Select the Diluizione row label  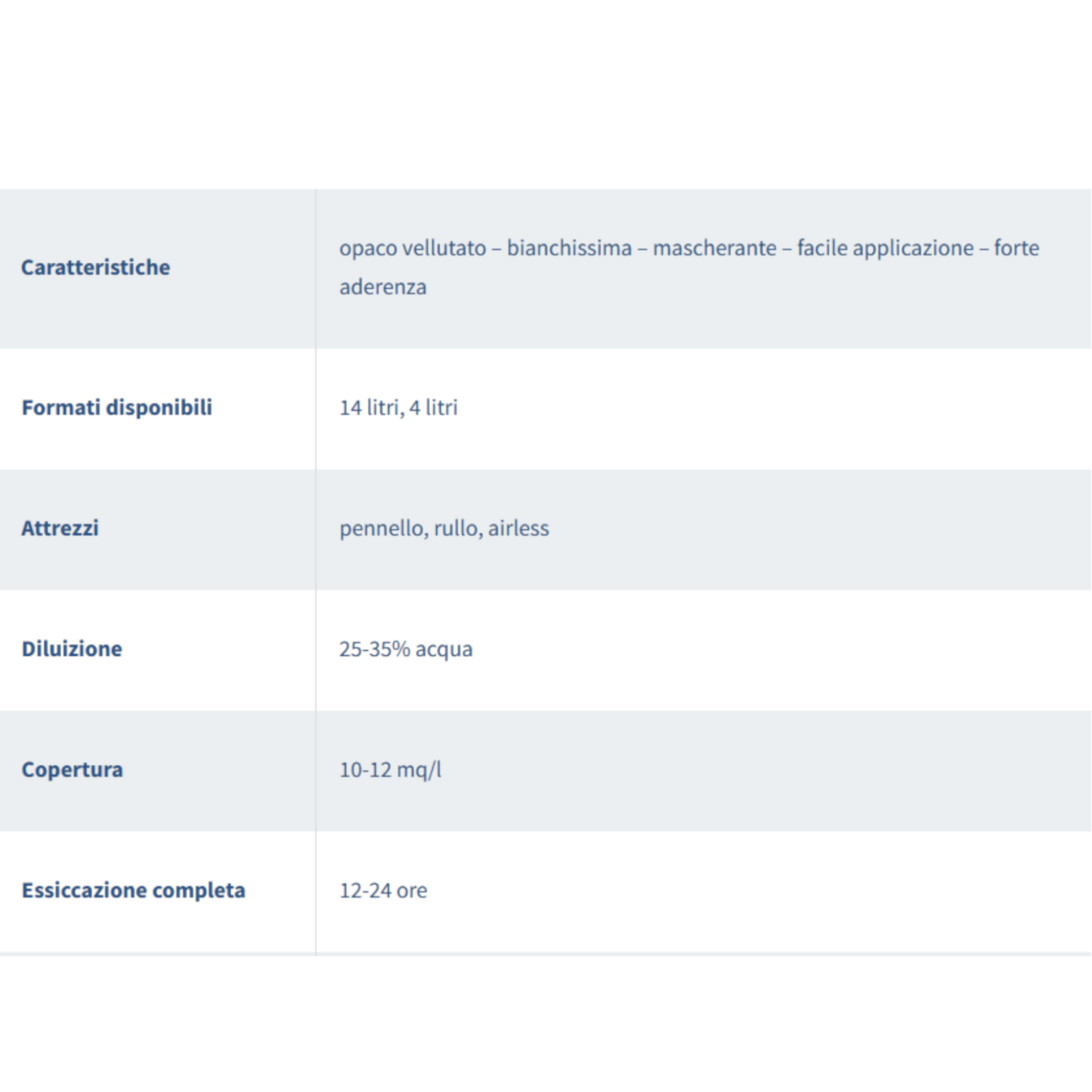72,649
